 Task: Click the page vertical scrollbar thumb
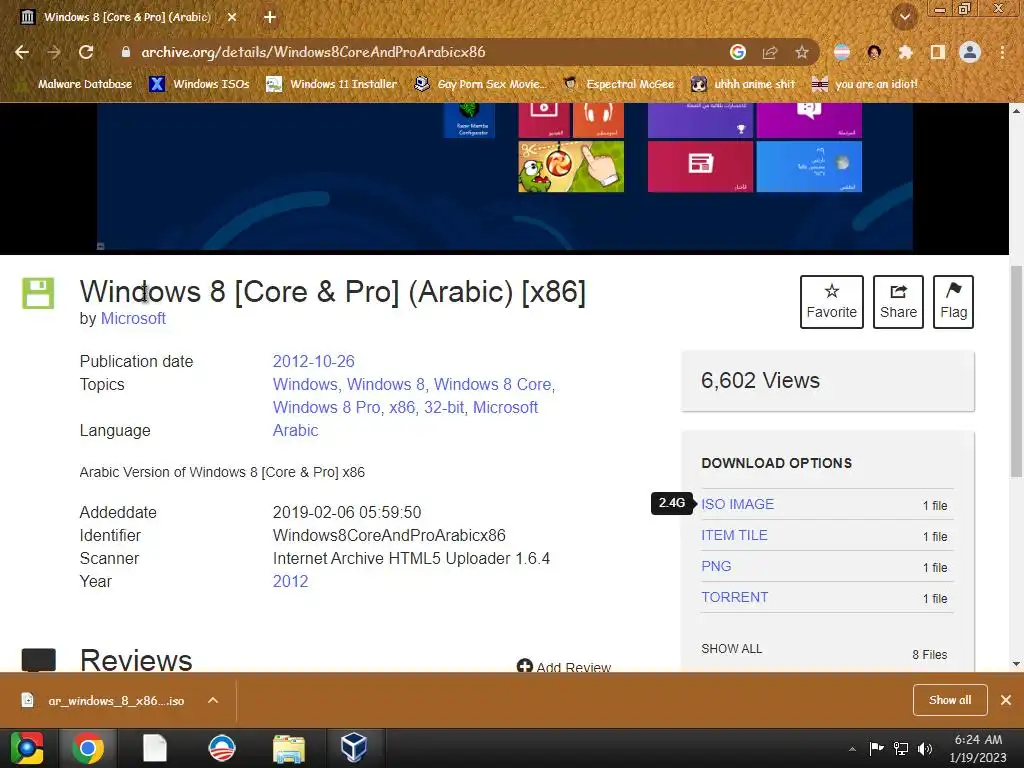tap(1016, 371)
